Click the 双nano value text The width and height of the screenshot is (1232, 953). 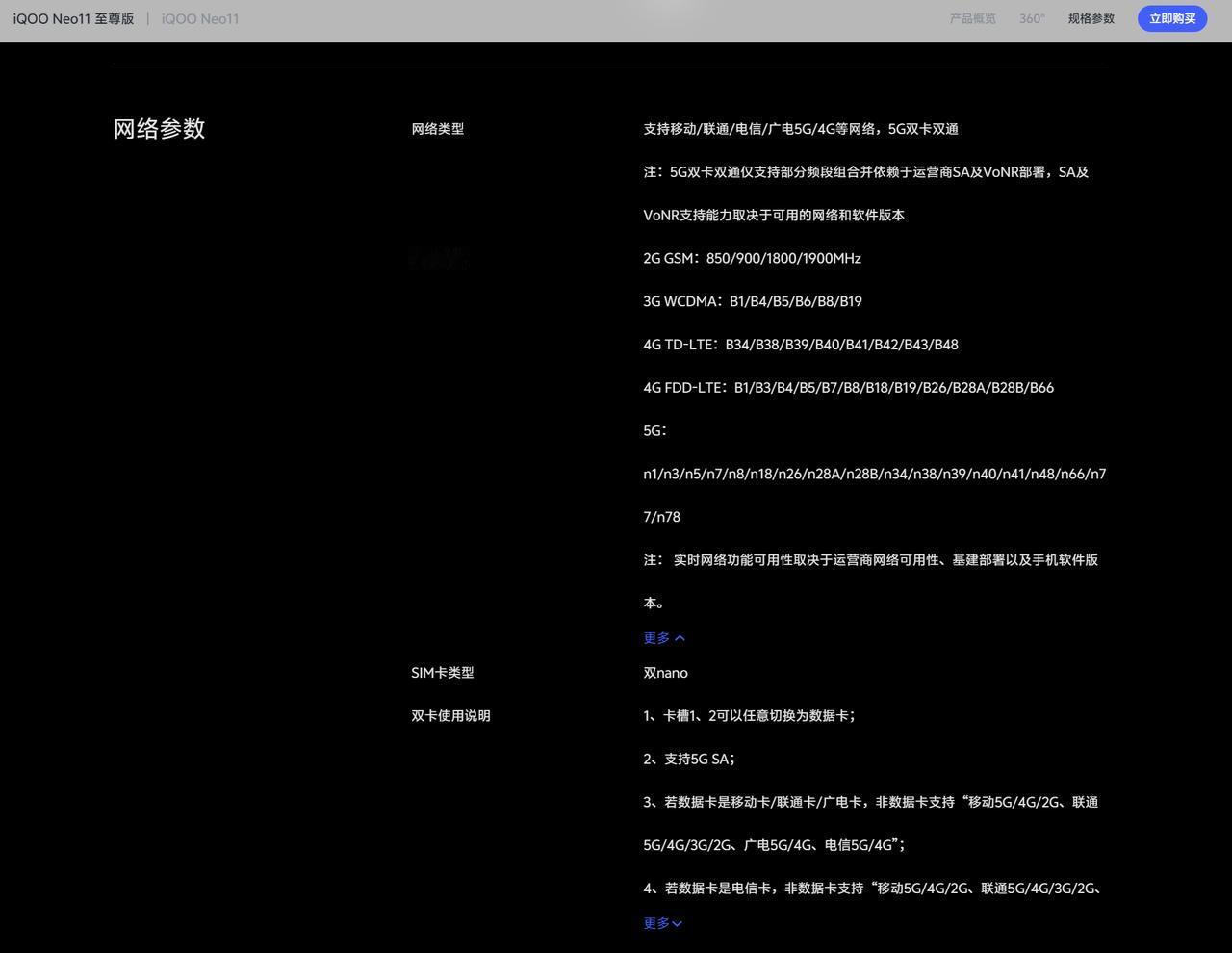665,673
